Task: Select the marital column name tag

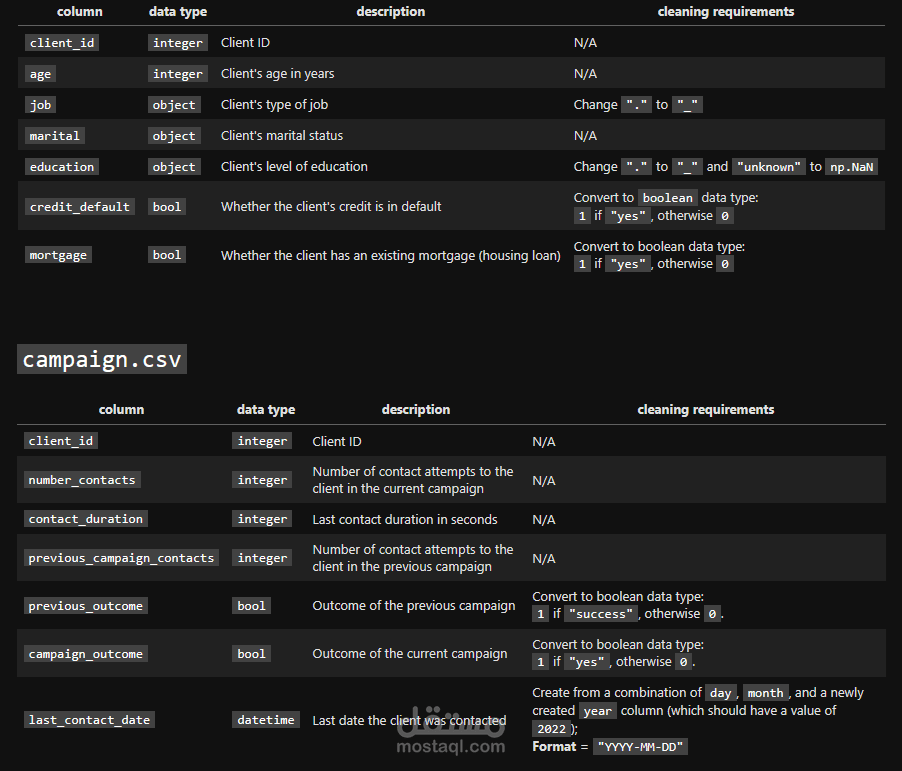Action: point(54,136)
